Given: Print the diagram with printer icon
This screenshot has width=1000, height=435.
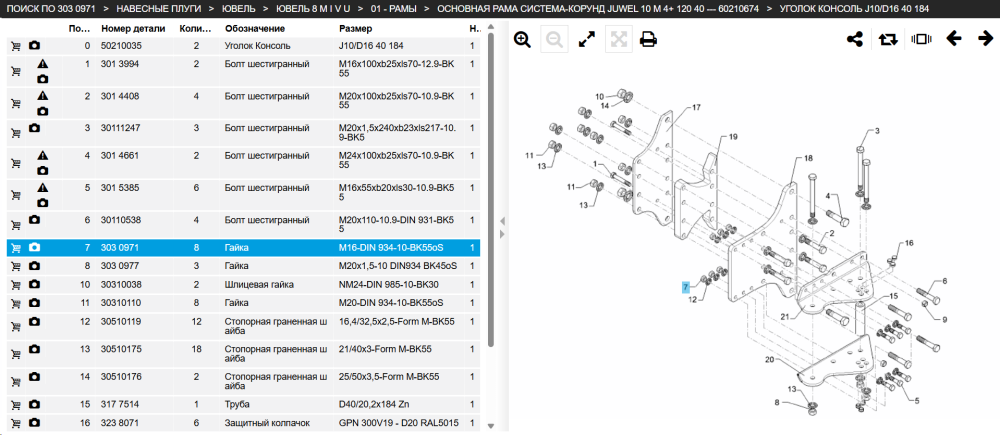Looking at the screenshot, I should pos(649,40).
